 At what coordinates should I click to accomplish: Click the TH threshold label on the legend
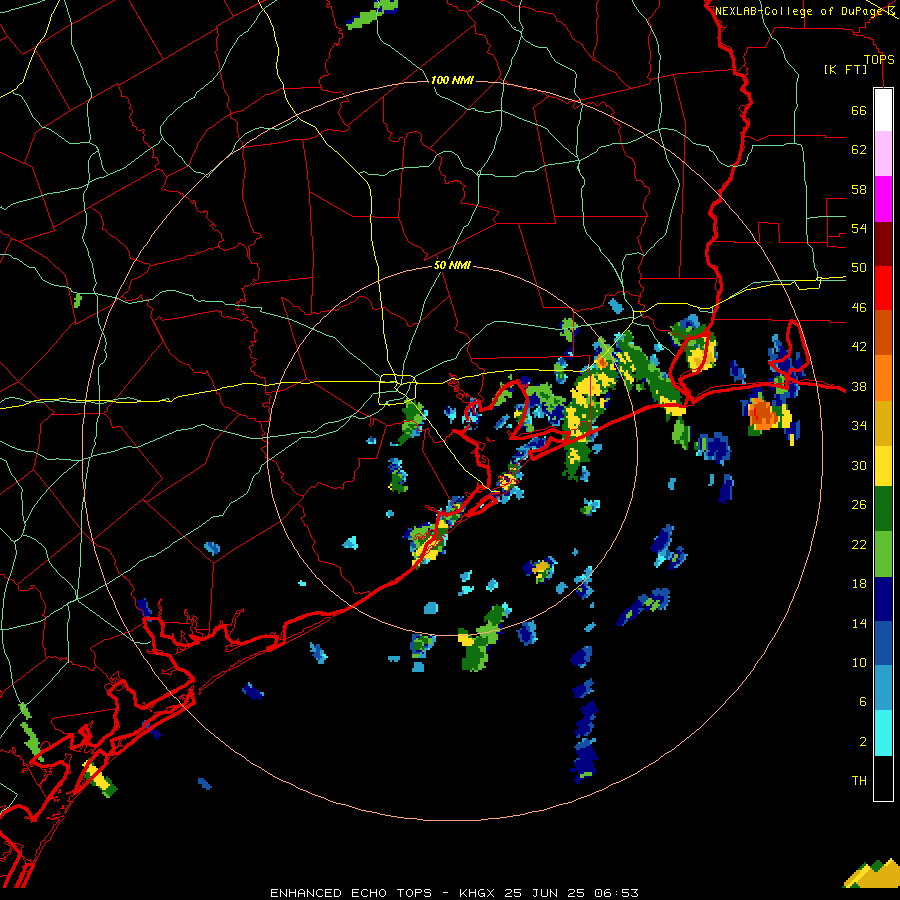pyautogui.click(x=859, y=781)
